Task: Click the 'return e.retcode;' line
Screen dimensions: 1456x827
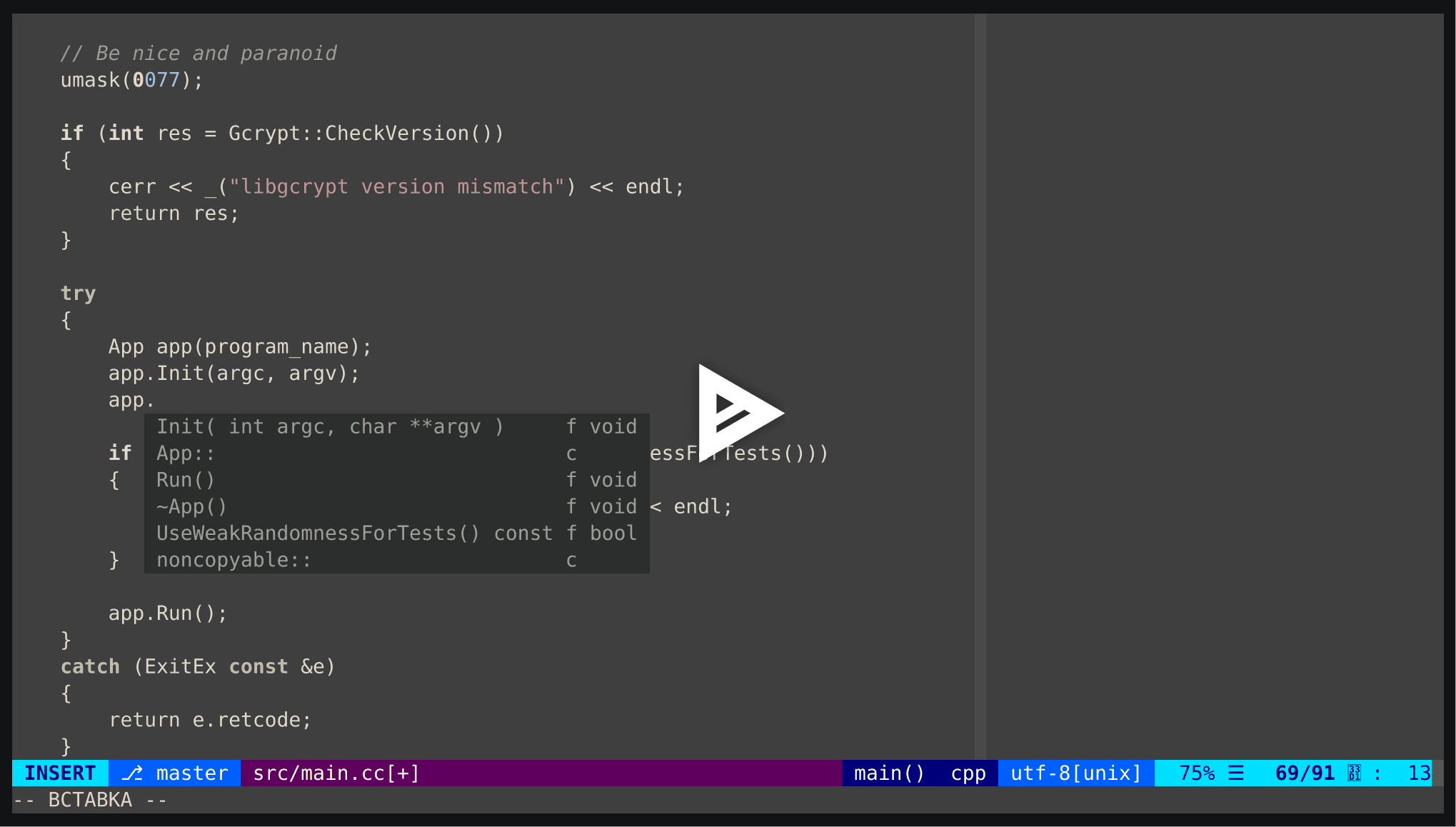Action: [x=210, y=720]
